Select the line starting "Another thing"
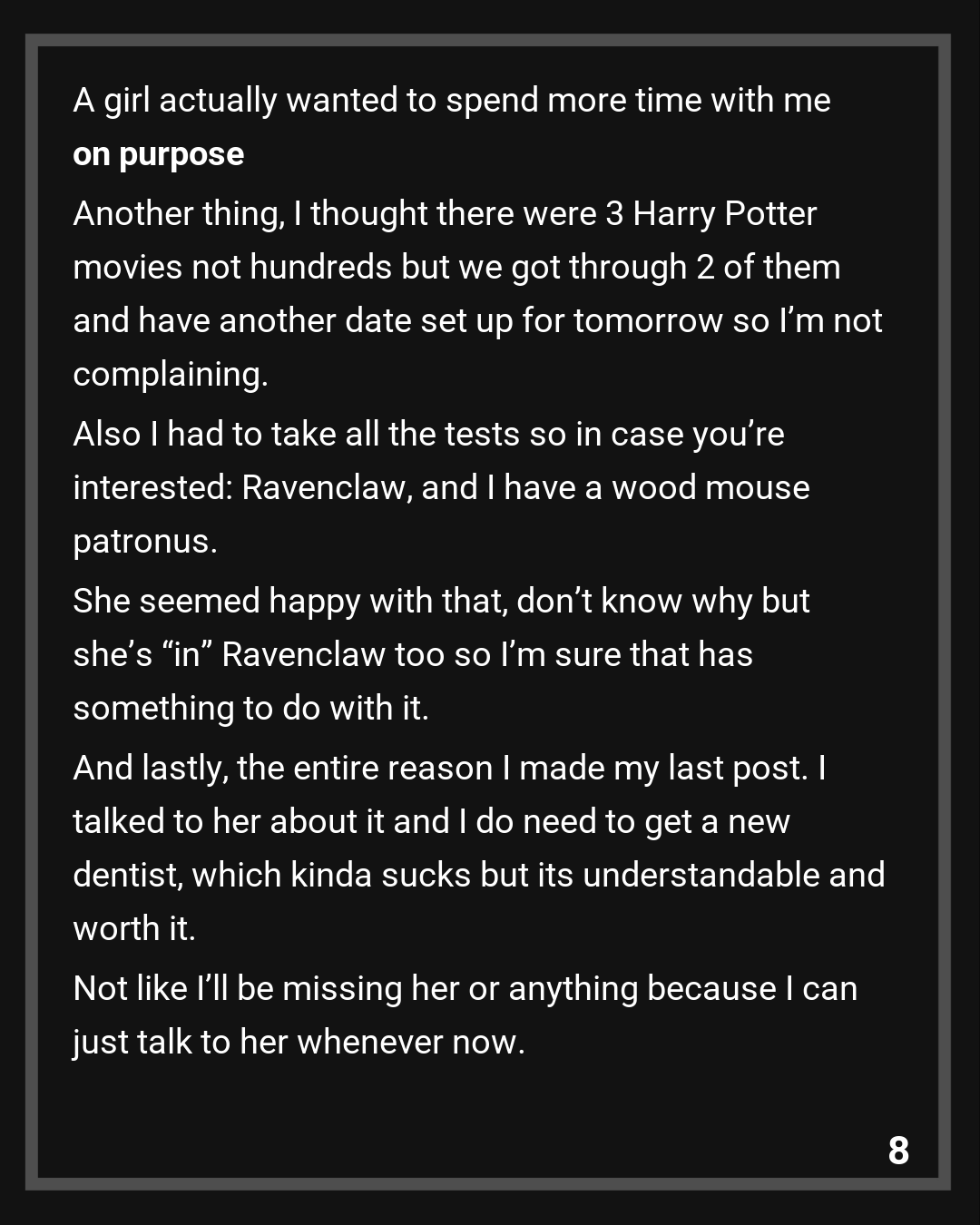 coord(445,214)
